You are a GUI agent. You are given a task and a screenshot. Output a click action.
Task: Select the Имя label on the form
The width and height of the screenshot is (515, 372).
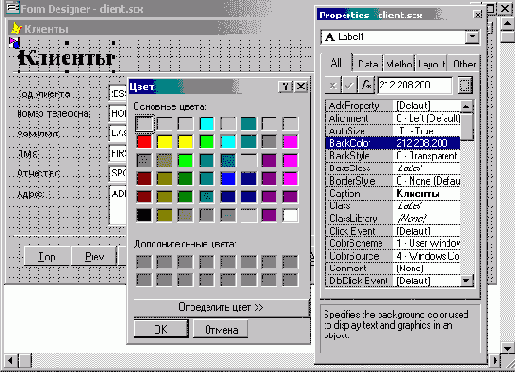(x=28, y=154)
